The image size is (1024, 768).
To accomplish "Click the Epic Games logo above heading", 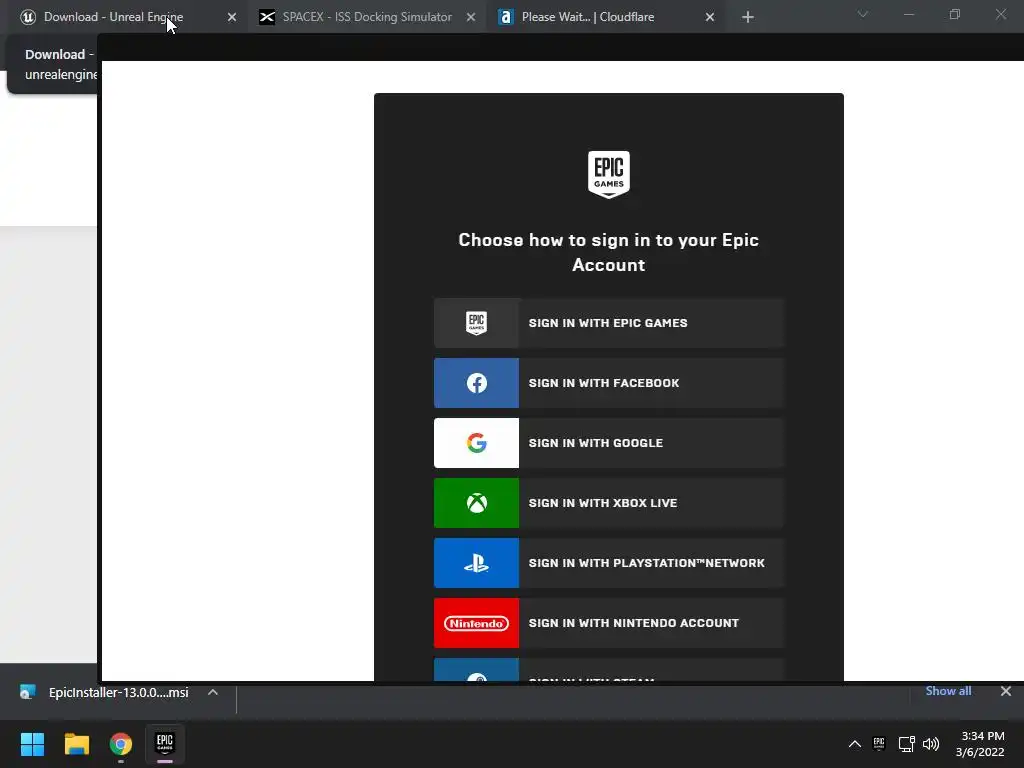I will point(609,174).
